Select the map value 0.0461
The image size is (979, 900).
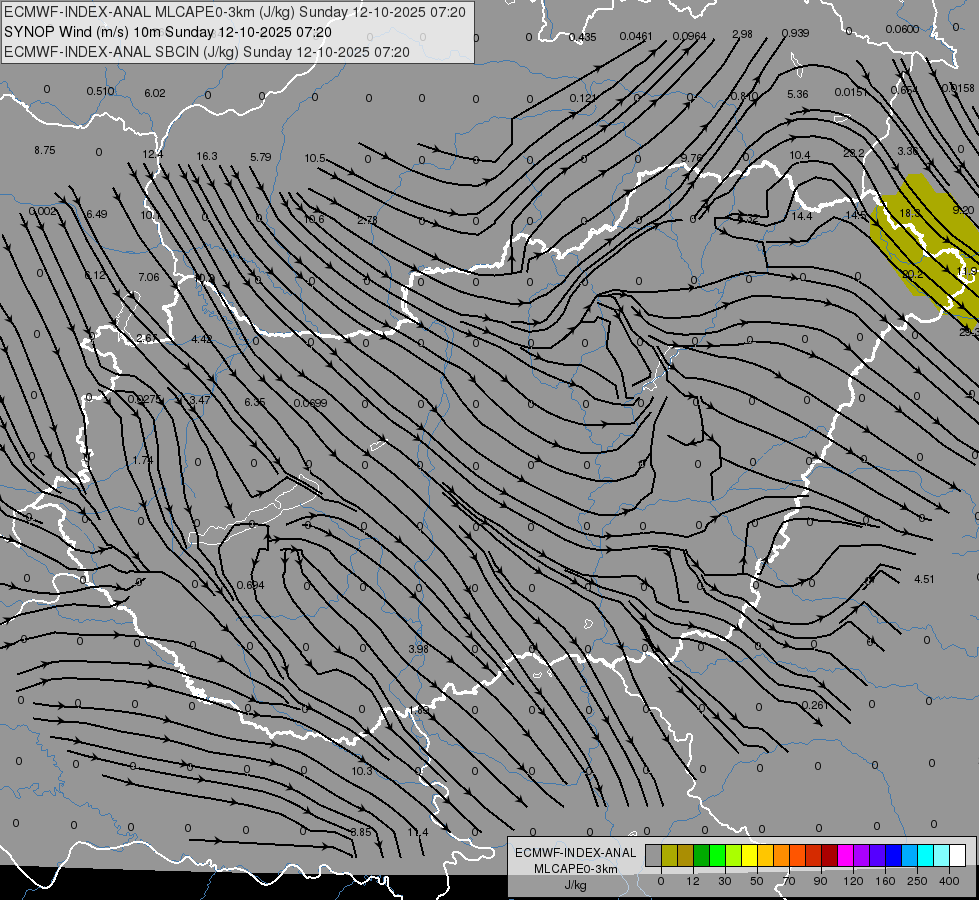pyautogui.click(x=636, y=36)
